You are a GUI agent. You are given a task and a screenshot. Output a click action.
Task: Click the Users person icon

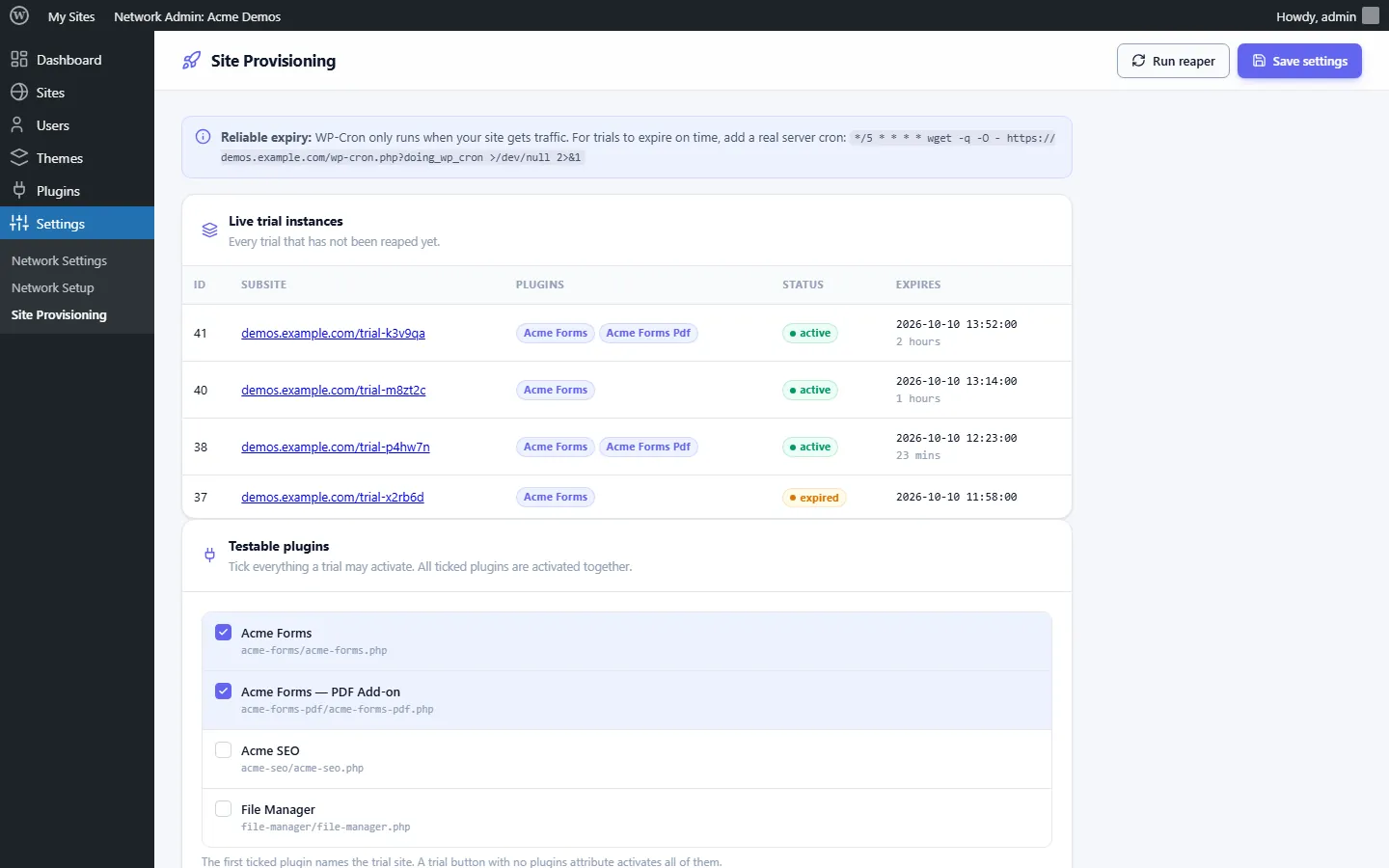pos(17,125)
